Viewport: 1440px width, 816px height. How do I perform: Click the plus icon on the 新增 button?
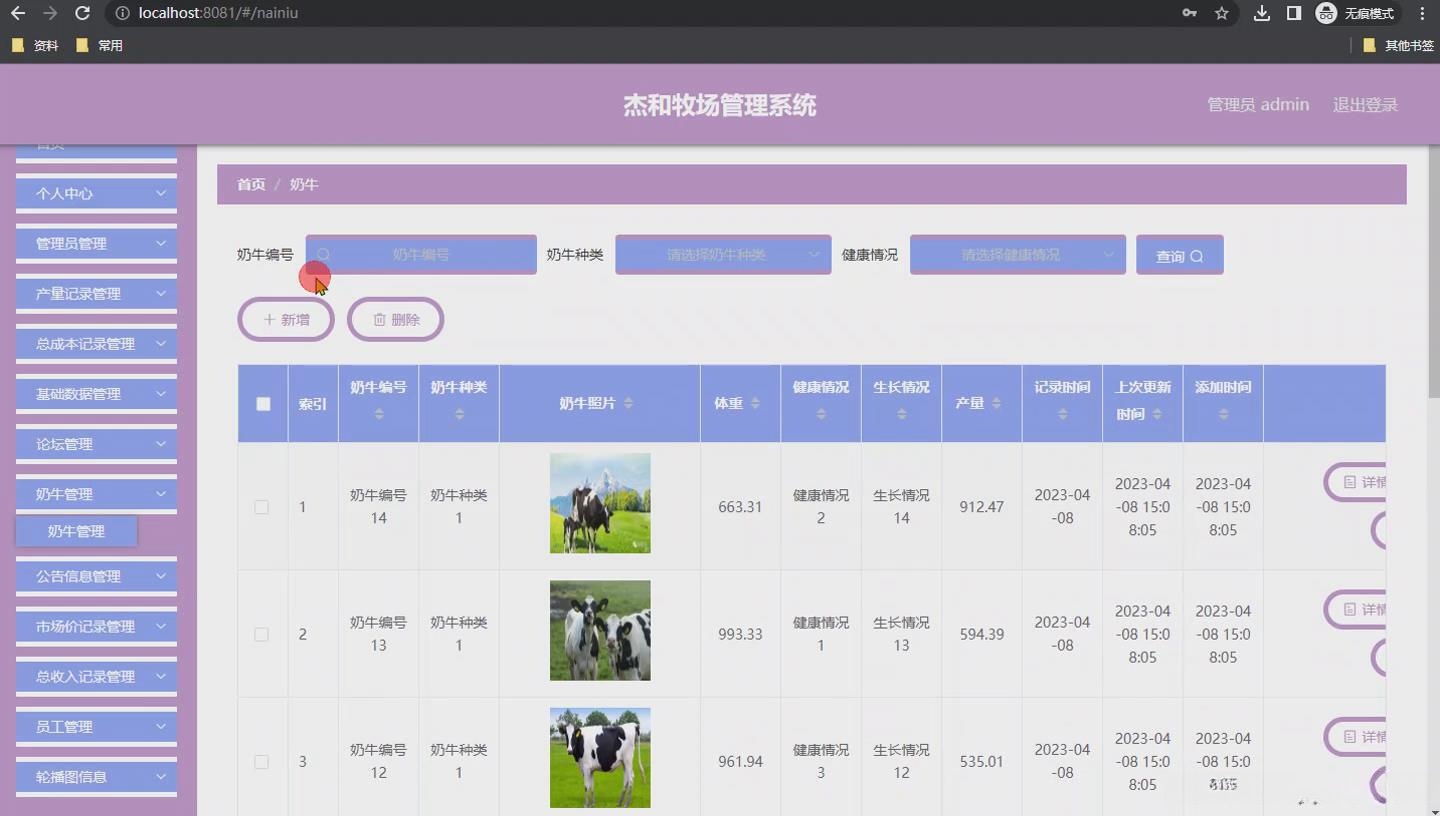[x=268, y=319]
